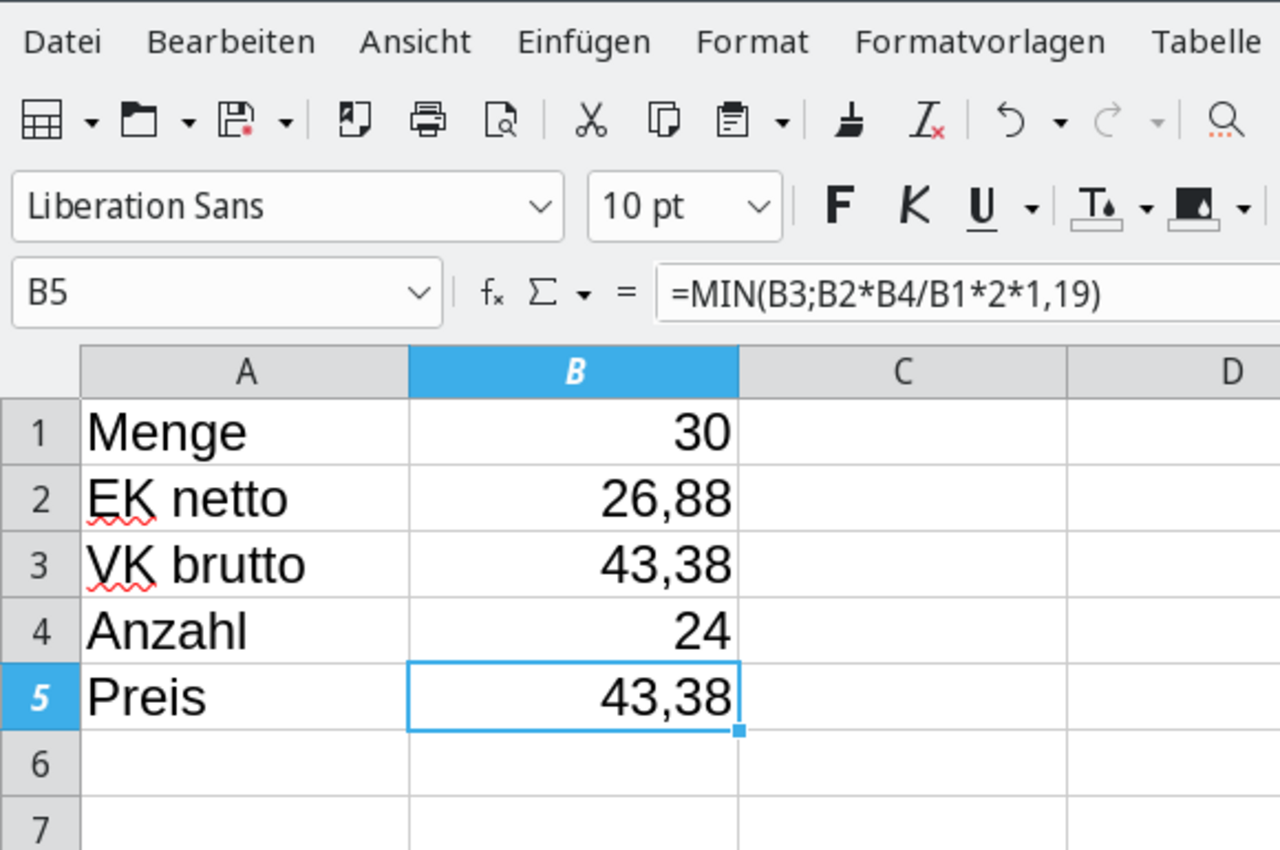Open the Bearbeiten menu

231,42
